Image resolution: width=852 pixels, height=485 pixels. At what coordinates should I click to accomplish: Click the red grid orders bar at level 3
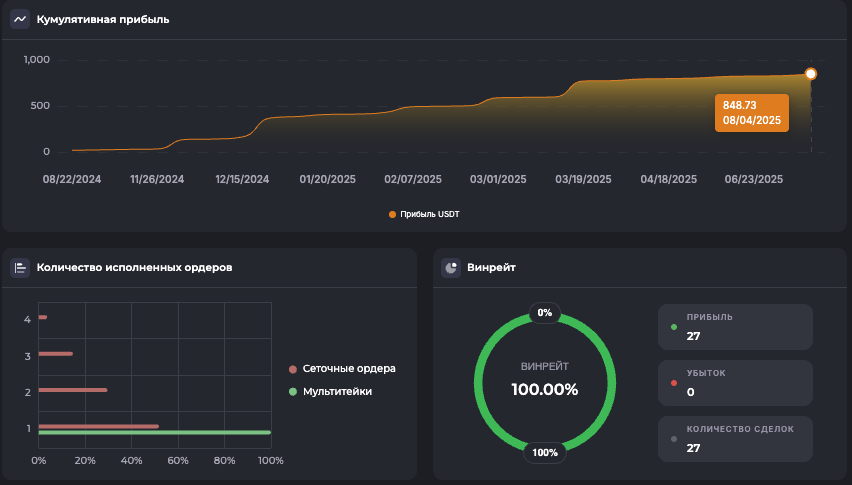click(55, 354)
